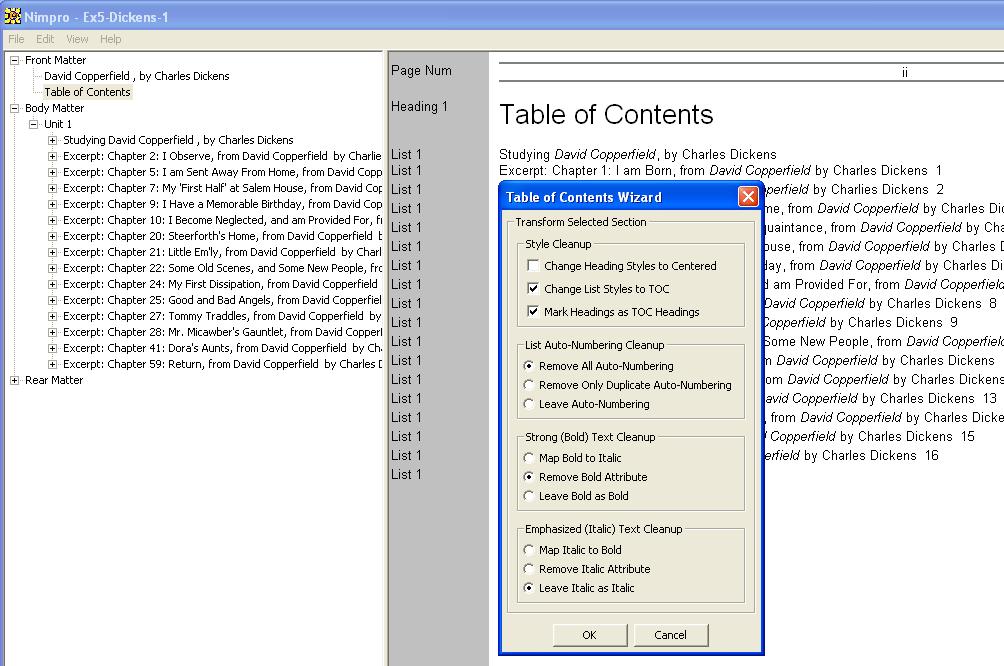This screenshot has width=1004, height=666.
Task: Expand the Rear Matter tree node
Action: pyautogui.click(x=14, y=380)
